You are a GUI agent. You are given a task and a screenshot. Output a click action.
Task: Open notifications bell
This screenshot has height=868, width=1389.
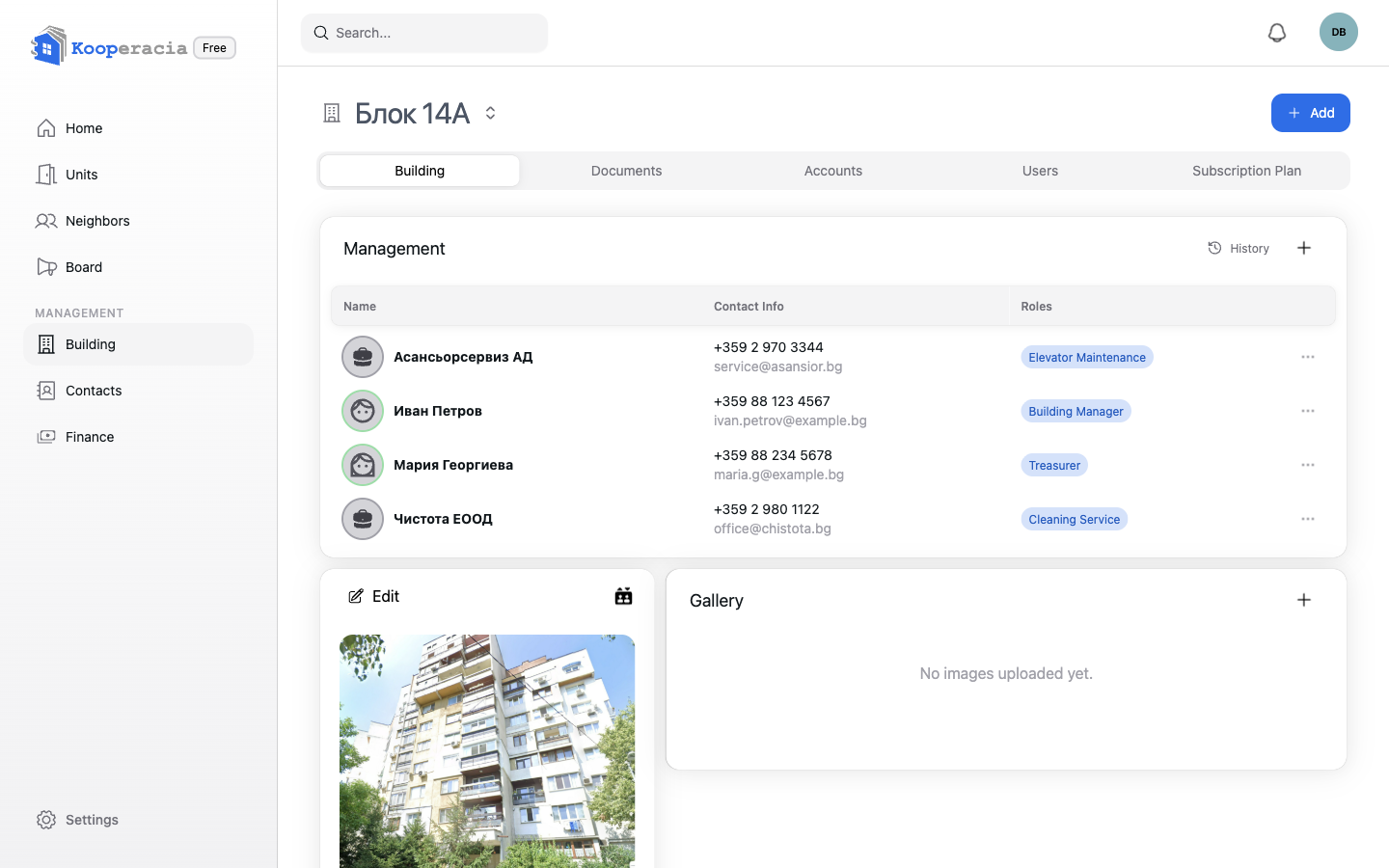1277,33
